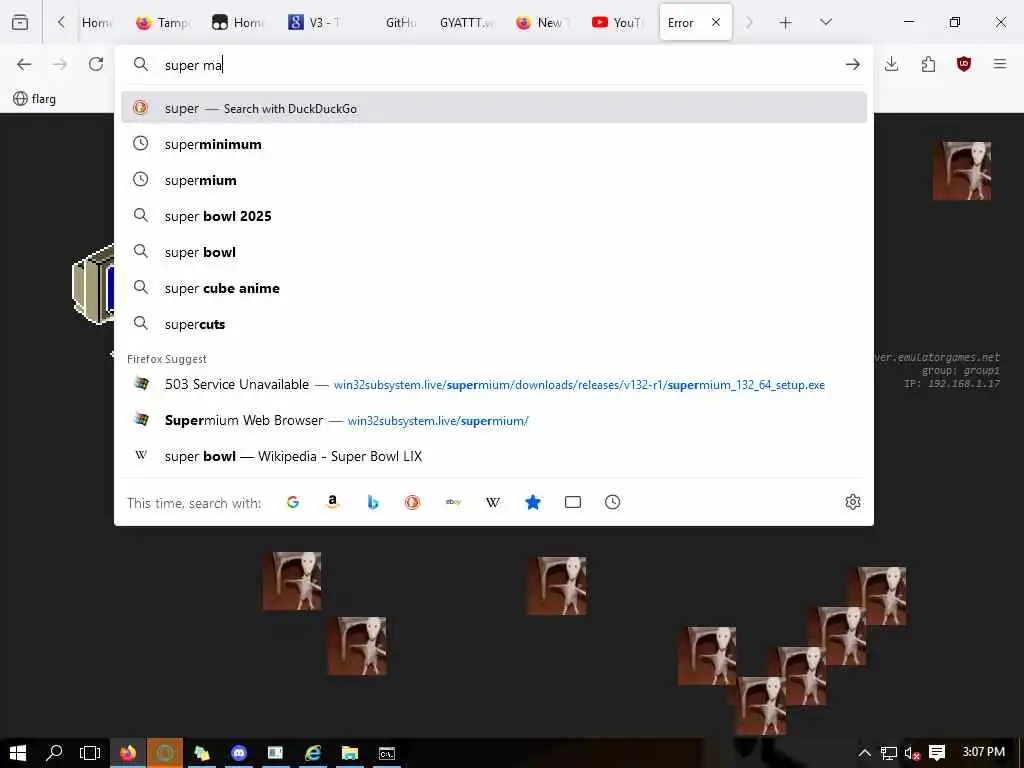1024x768 pixels.
Task: Open the Extensions puzzle icon
Action: click(928, 64)
